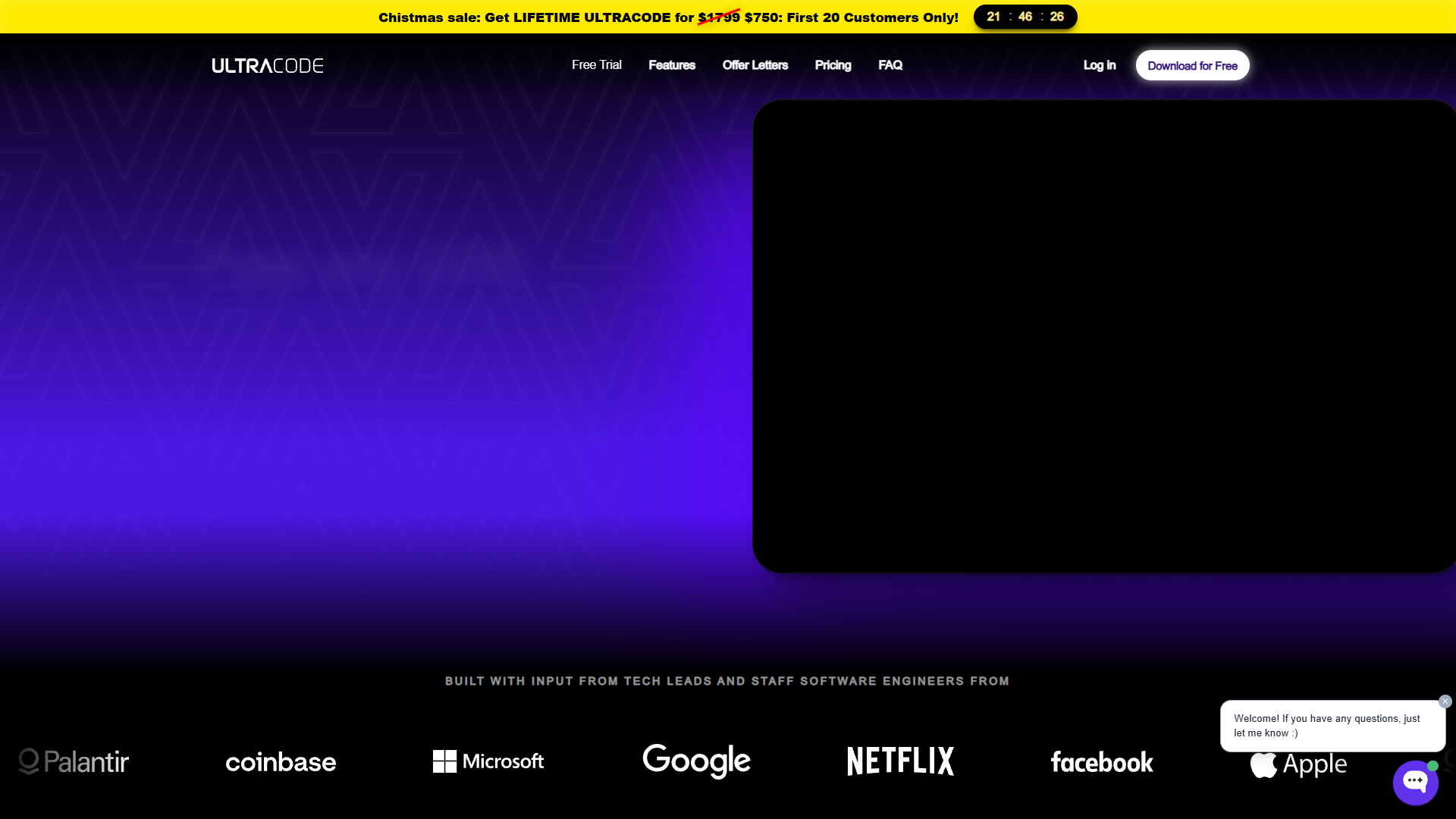
Task: Click the sale countdown timer
Action: (x=1025, y=17)
